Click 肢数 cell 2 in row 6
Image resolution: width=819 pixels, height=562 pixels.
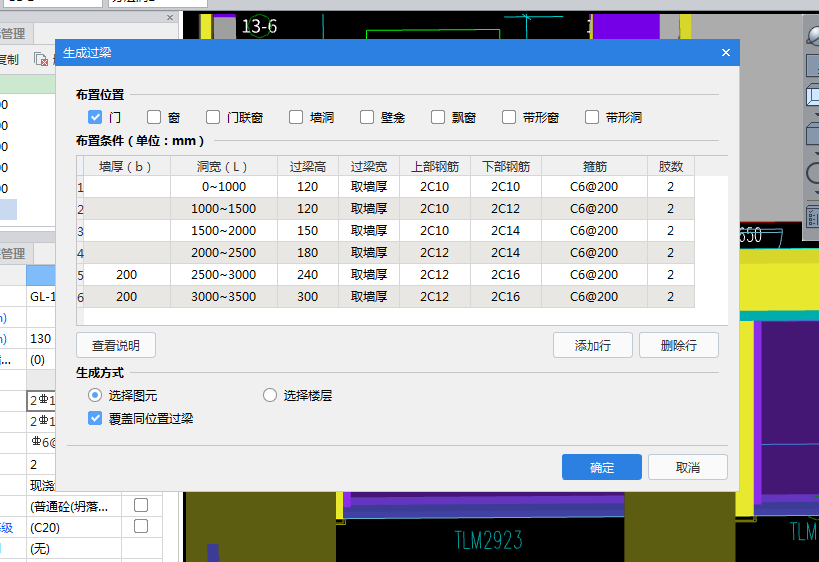pyautogui.click(x=671, y=297)
